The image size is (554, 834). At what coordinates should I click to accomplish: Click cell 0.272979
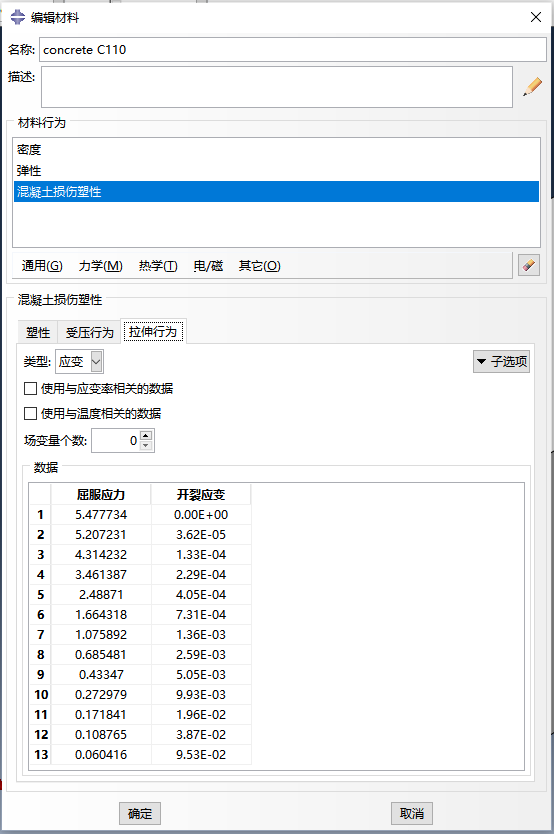pyautogui.click(x=101, y=695)
